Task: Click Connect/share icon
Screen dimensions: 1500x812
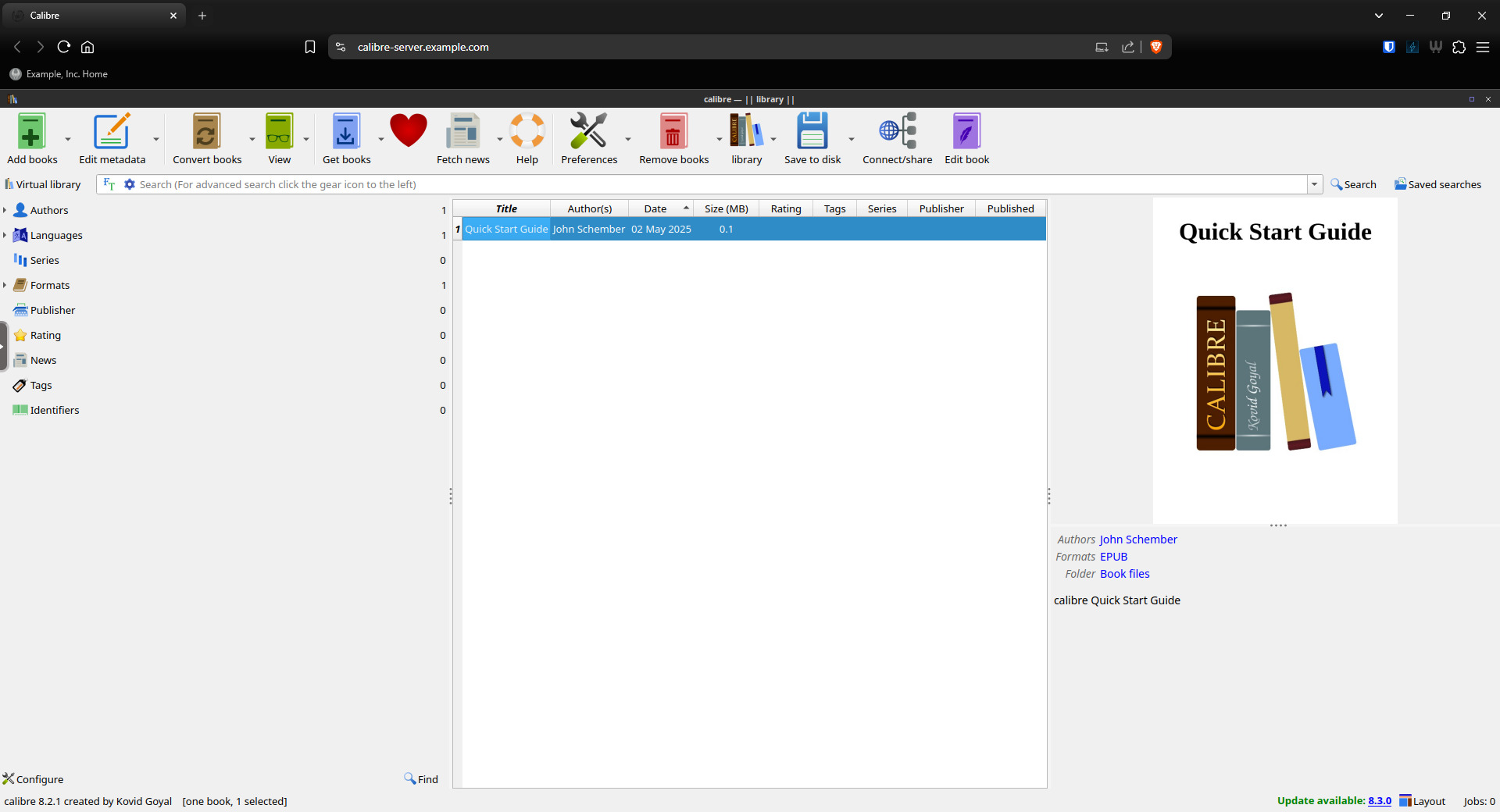Action: [x=897, y=133]
